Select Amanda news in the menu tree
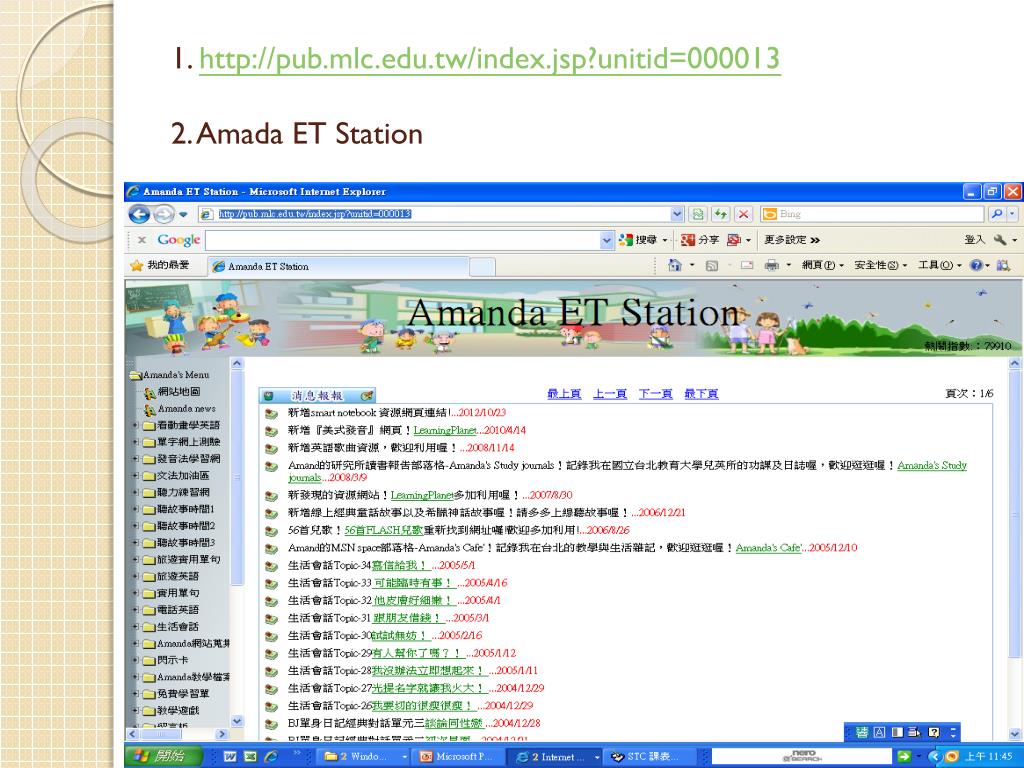Screen dimensions: 1024x768 (187, 408)
